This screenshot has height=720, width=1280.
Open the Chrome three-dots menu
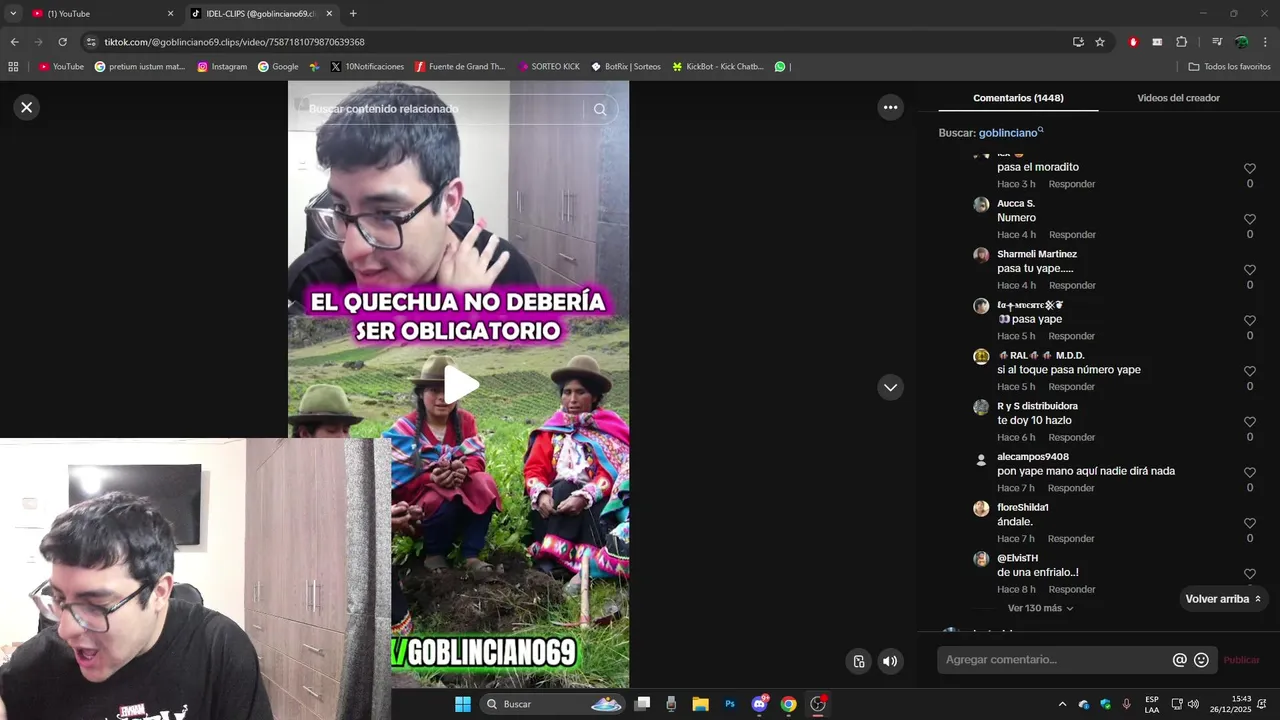point(1265,42)
